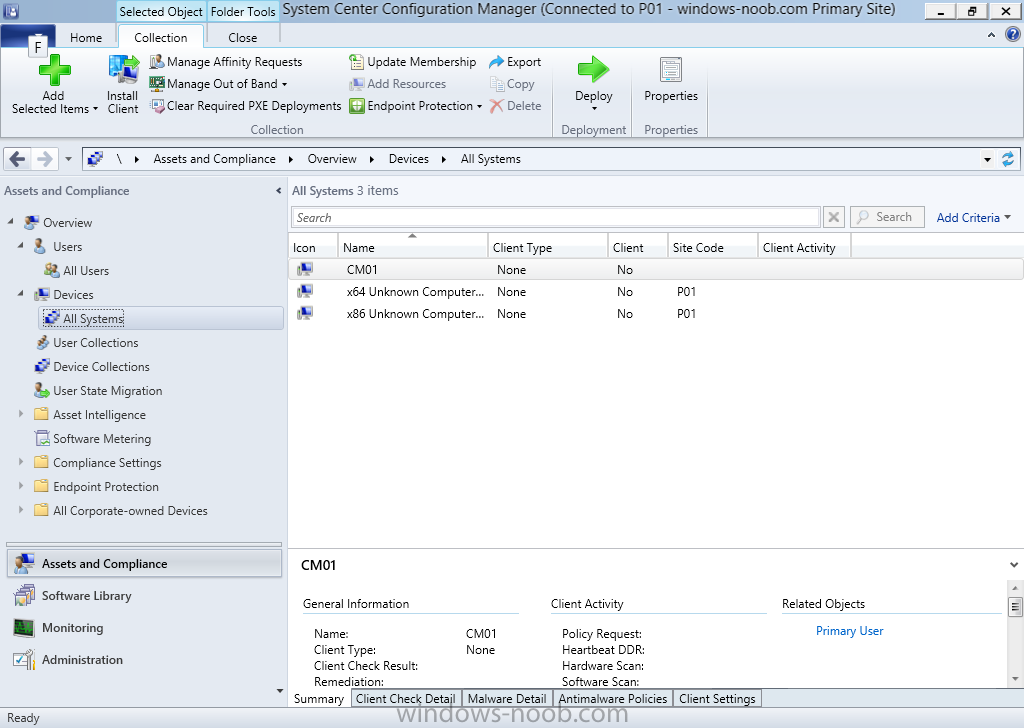Click the Add Selected Items green plus icon
The width and height of the screenshot is (1024, 728).
[55, 70]
